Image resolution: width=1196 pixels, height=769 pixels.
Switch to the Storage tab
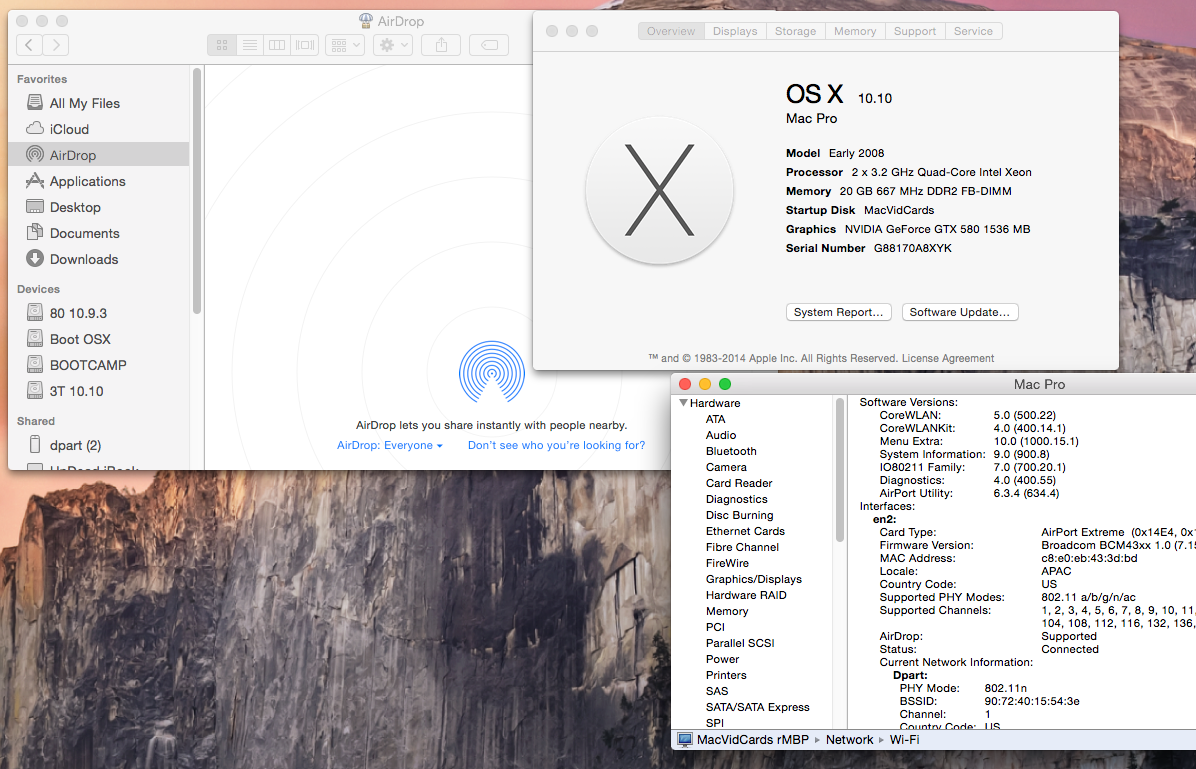click(796, 31)
